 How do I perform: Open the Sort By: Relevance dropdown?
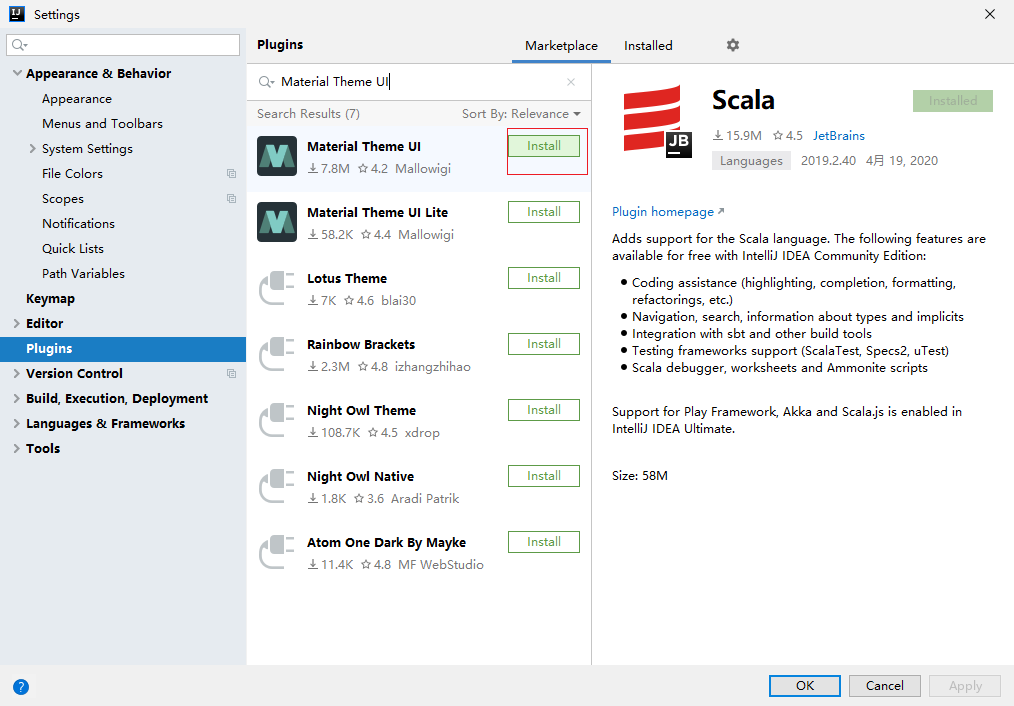coord(521,114)
